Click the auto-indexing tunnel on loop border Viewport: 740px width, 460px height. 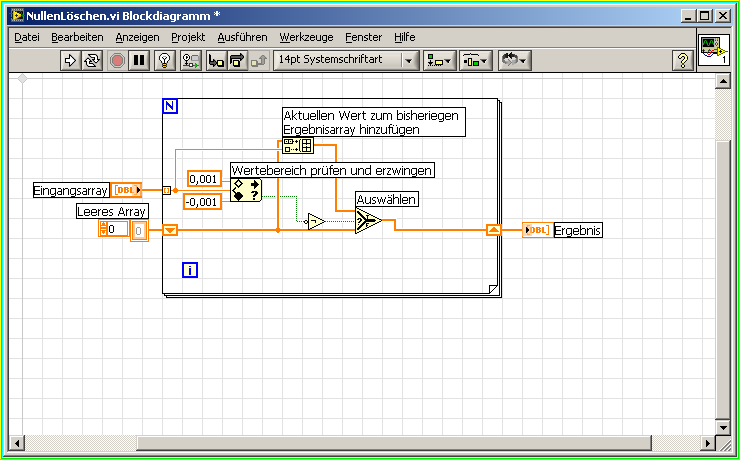tap(166, 190)
